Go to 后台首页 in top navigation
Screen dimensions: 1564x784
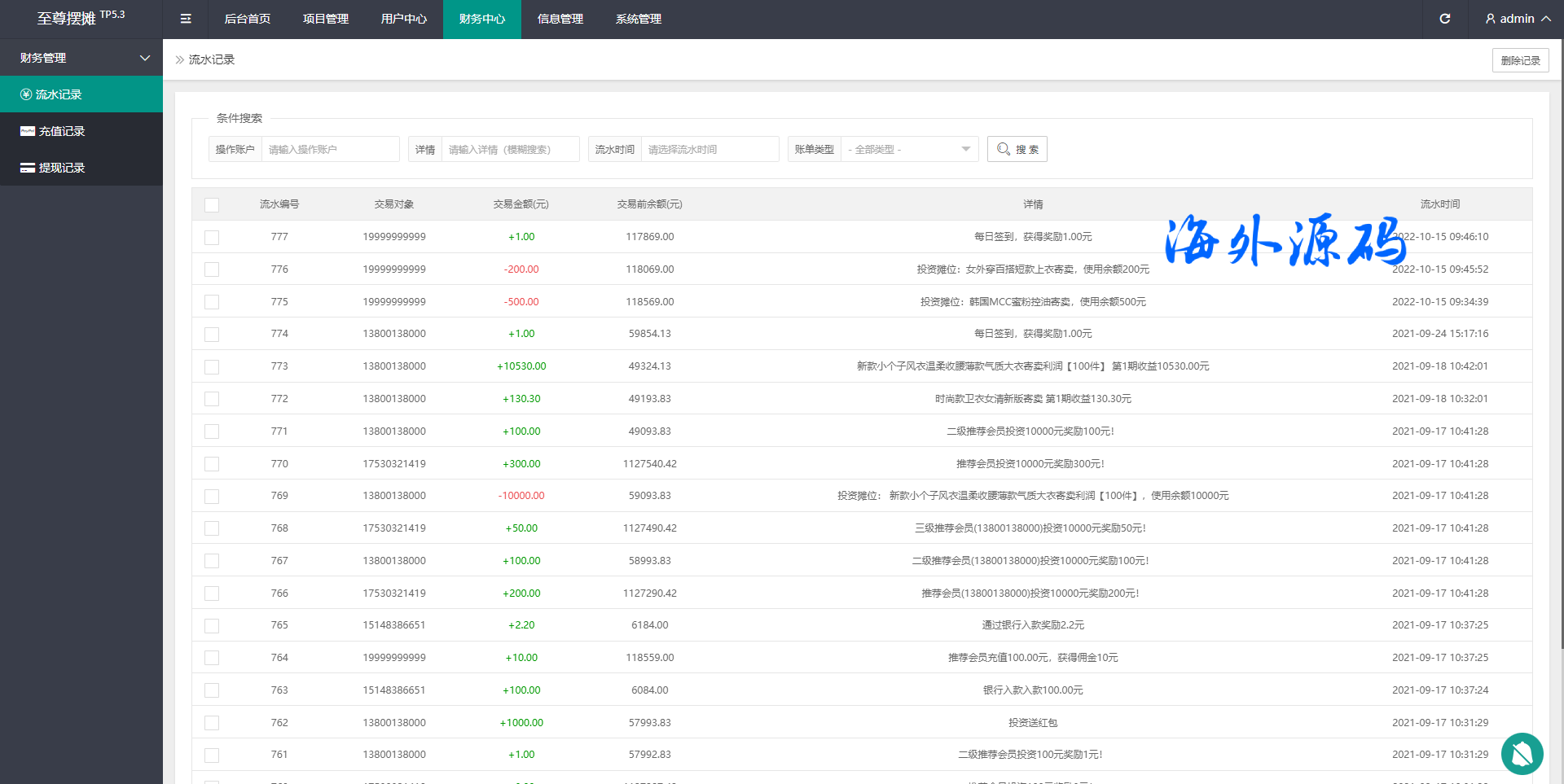click(x=247, y=19)
